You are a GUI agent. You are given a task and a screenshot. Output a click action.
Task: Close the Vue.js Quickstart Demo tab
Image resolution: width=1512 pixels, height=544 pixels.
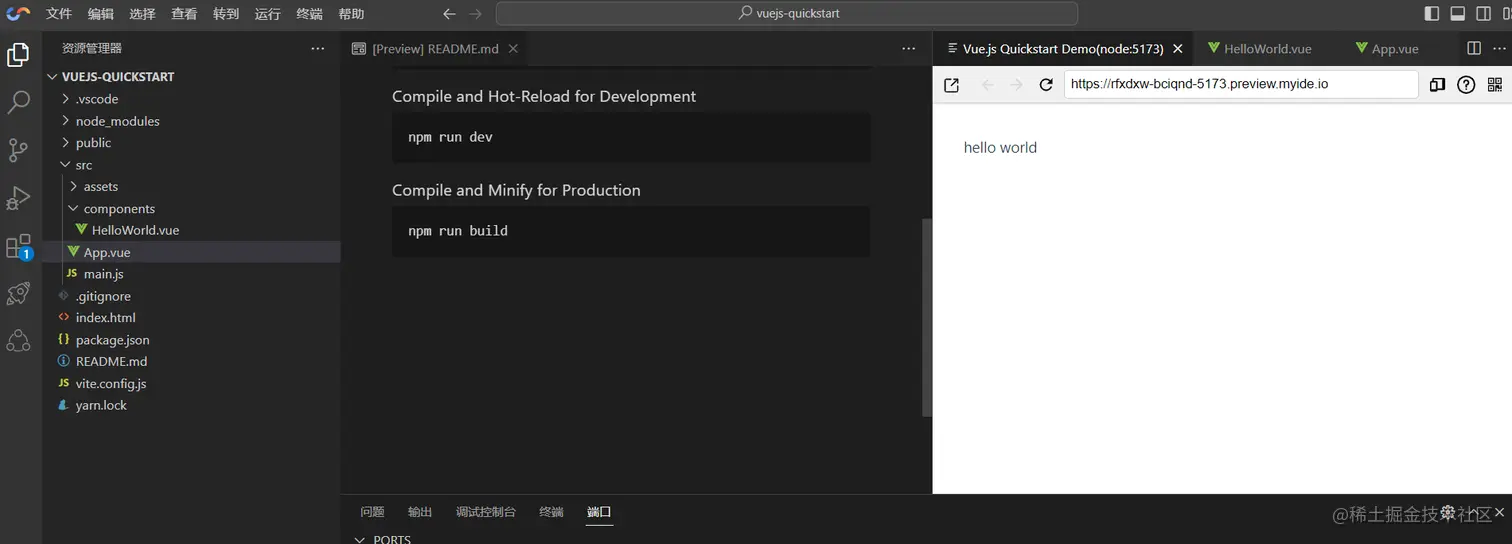[x=1178, y=48]
